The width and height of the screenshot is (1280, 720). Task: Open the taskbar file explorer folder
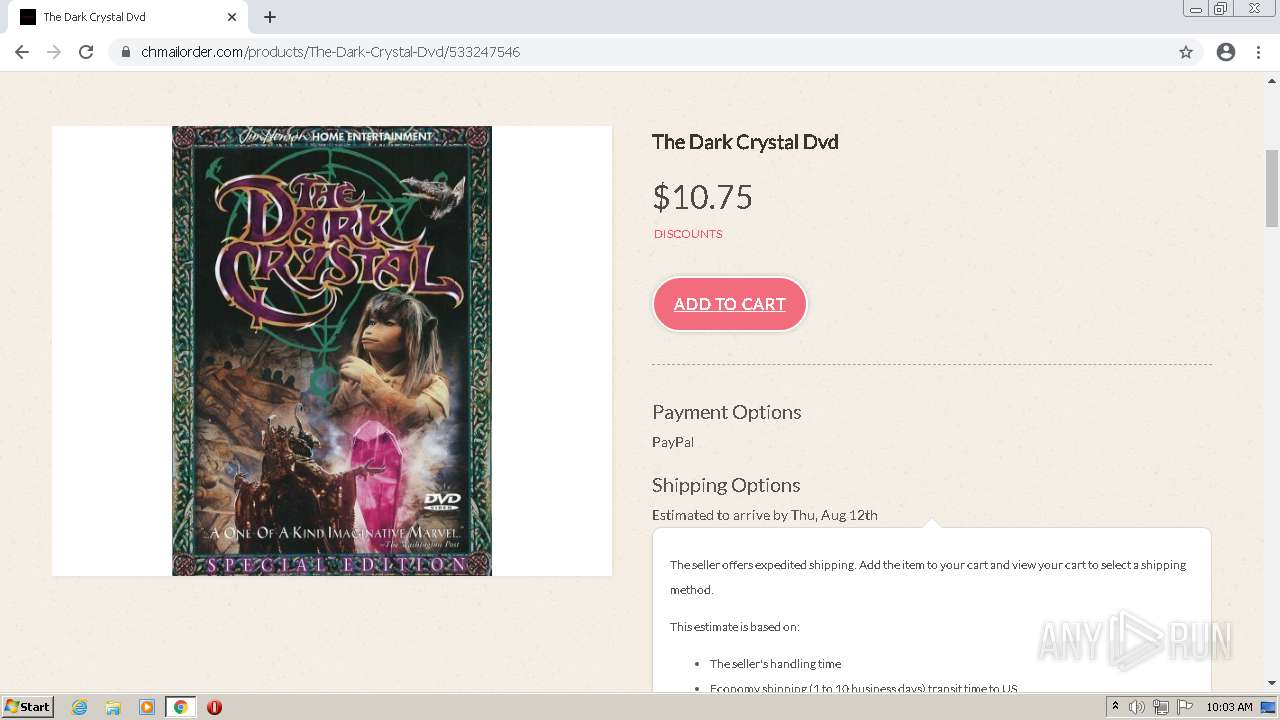(x=113, y=707)
